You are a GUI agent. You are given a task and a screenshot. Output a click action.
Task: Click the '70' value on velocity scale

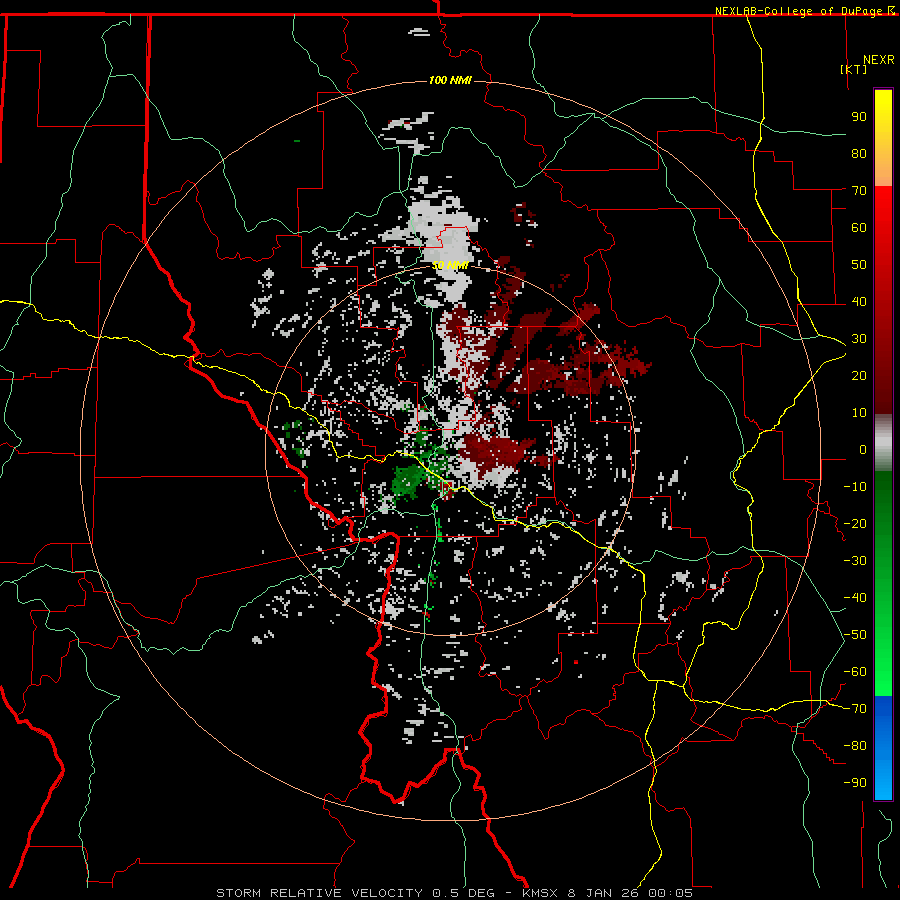point(859,191)
